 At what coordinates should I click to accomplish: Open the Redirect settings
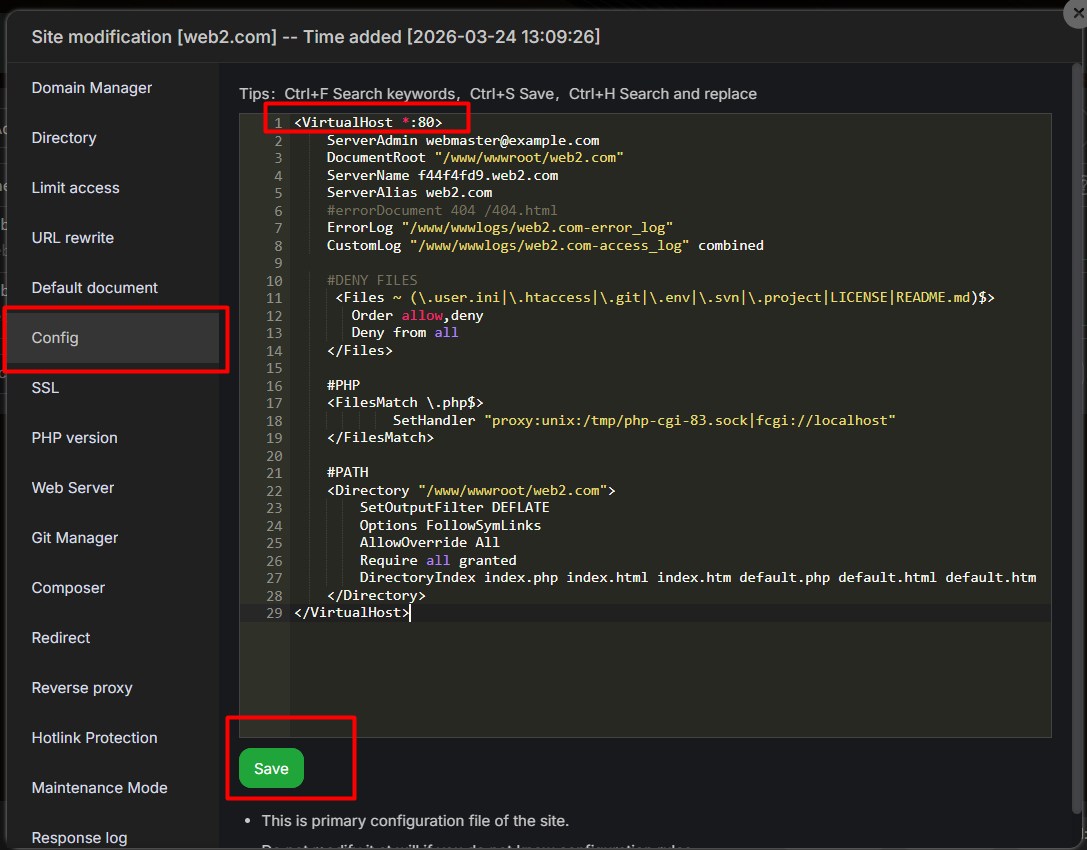coord(61,638)
